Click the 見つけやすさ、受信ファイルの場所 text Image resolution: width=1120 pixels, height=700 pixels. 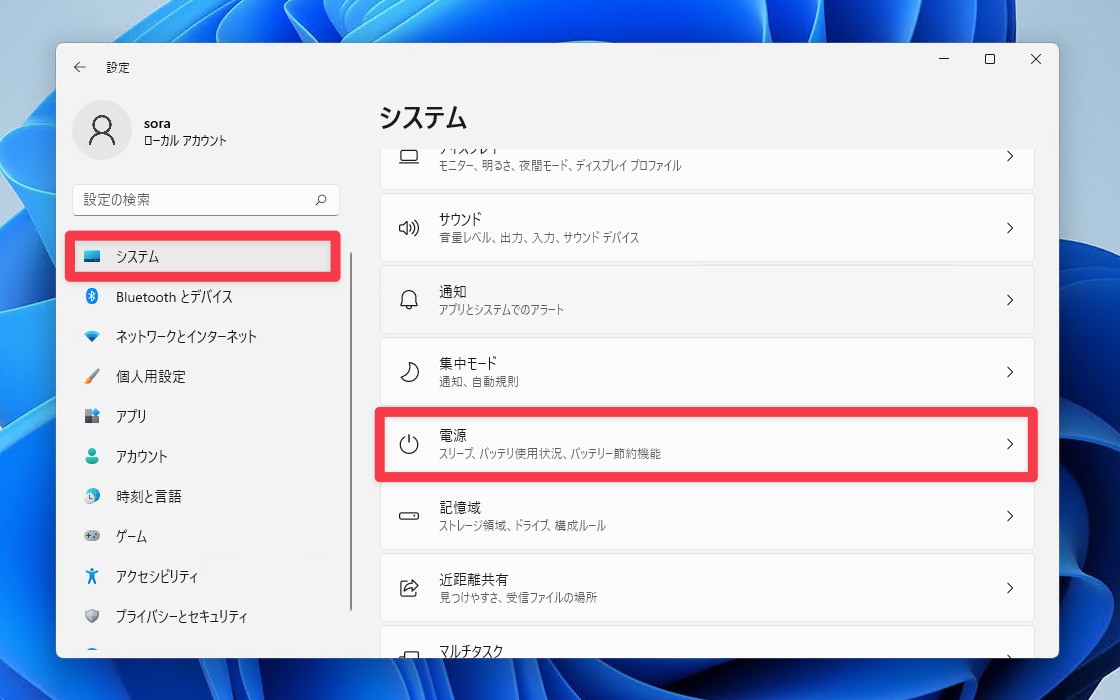(518, 597)
